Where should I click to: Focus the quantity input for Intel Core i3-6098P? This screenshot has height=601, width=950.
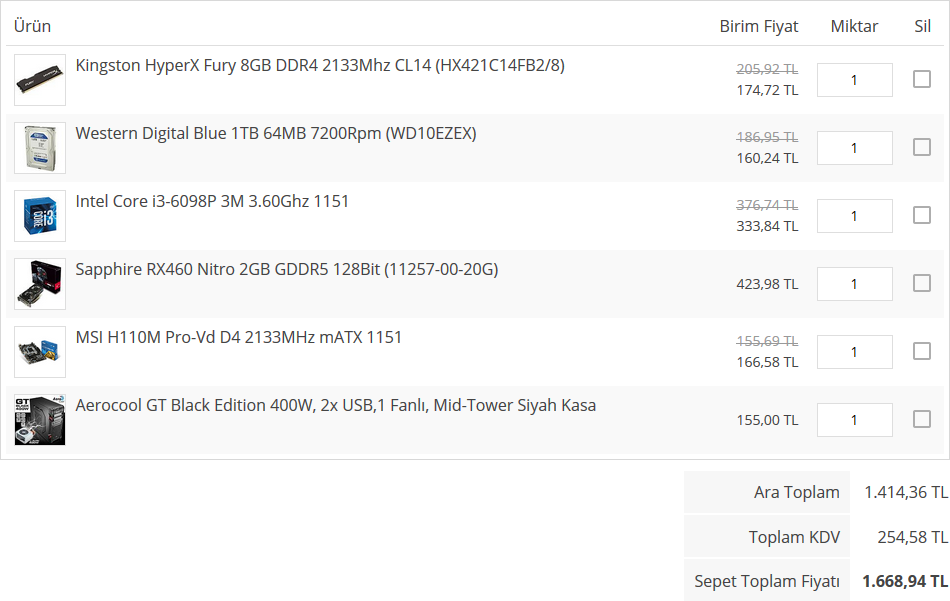tap(854, 216)
